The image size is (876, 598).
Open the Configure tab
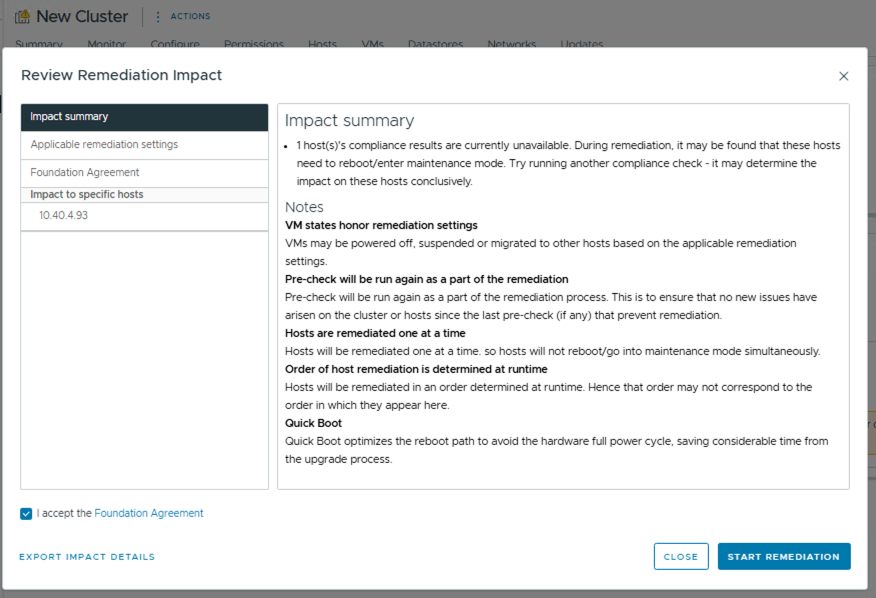[x=175, y=44]
